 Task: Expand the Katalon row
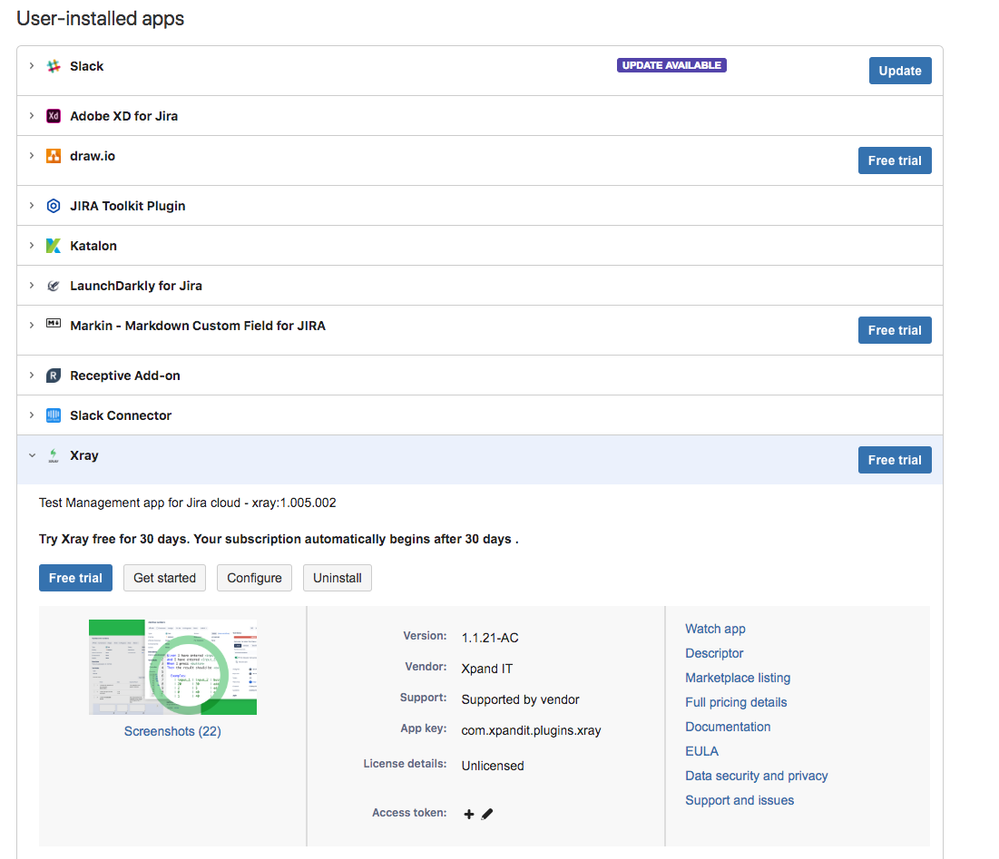pyautogui.click(x=31, y=245)
